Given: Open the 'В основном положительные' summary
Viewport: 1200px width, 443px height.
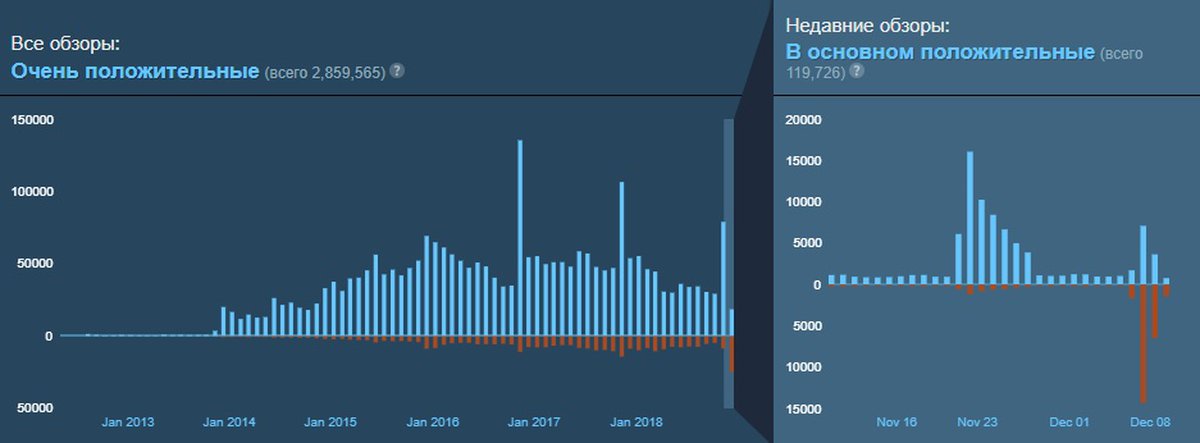Looking at the screenshot, I should (939, 51).
